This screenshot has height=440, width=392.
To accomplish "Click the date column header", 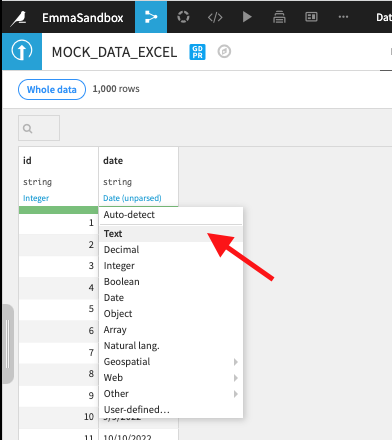I will [x=113, y=161].
